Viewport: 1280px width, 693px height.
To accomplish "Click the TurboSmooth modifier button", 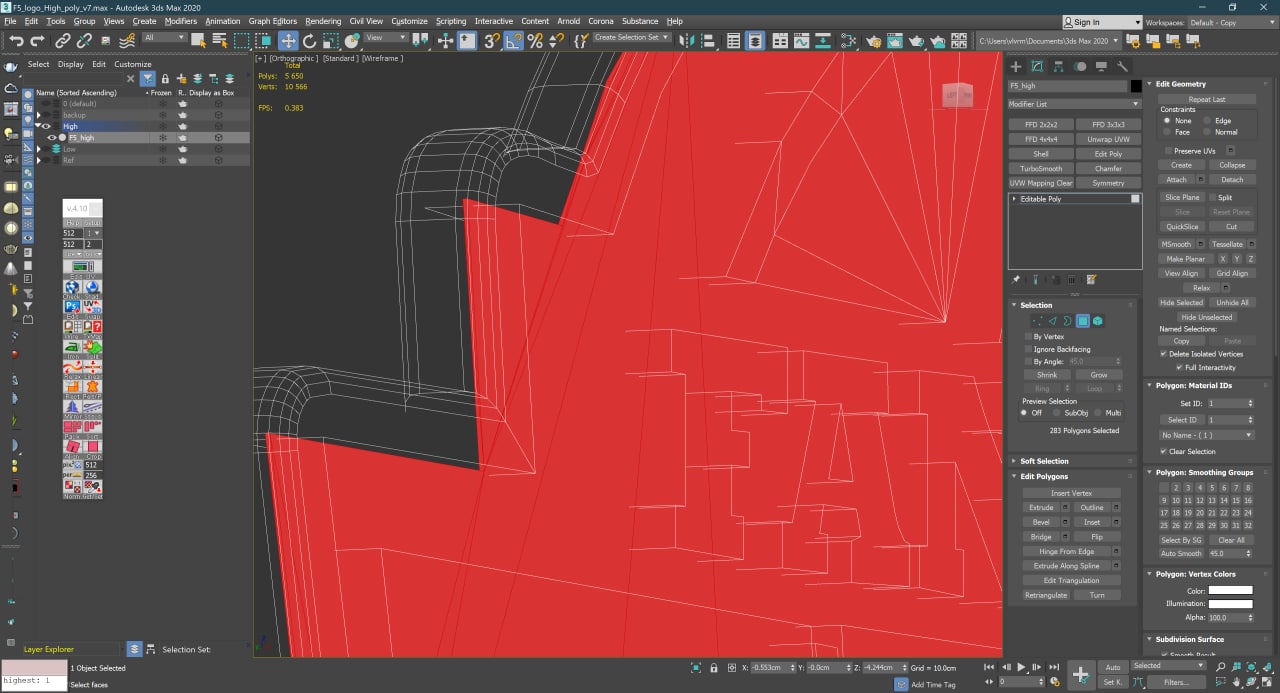I will [x=1041, y=169].
